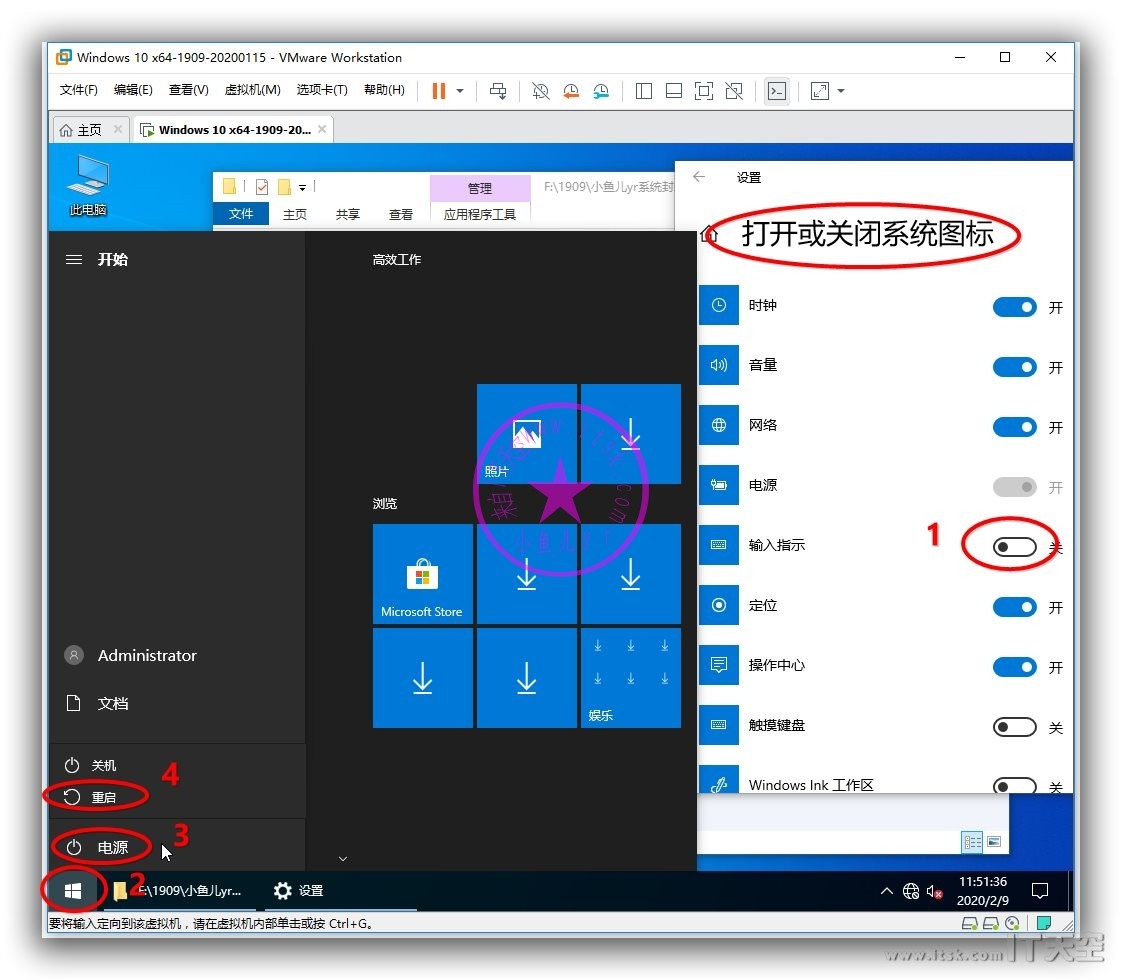Open the 娱乐 tile group folder
1122x980 pixels.
630,677
